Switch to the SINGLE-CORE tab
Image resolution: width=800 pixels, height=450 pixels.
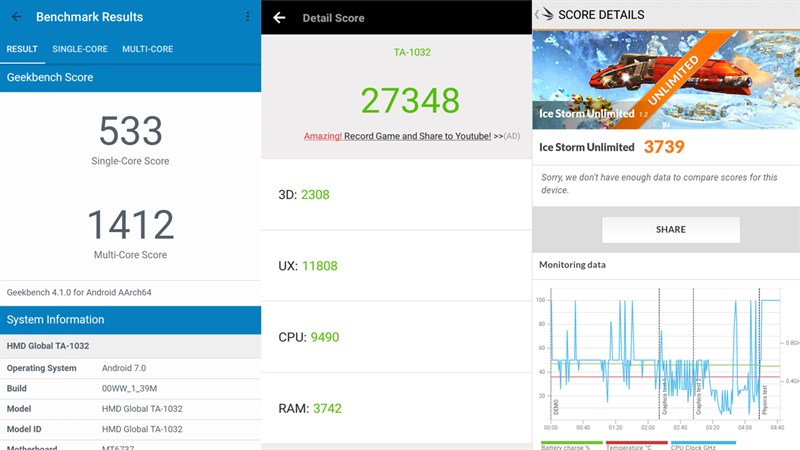coord(80,49)
